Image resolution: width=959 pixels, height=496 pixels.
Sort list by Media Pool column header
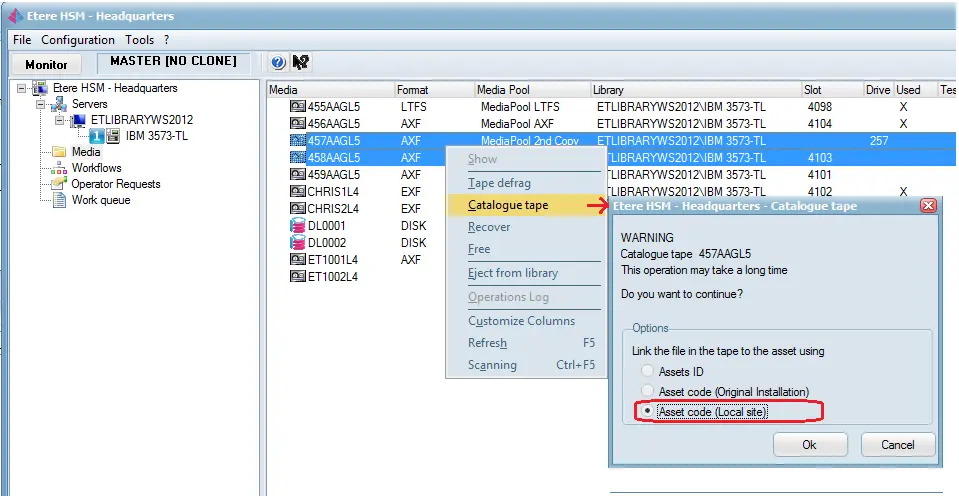pyautogui.click(x=531, y=90)
